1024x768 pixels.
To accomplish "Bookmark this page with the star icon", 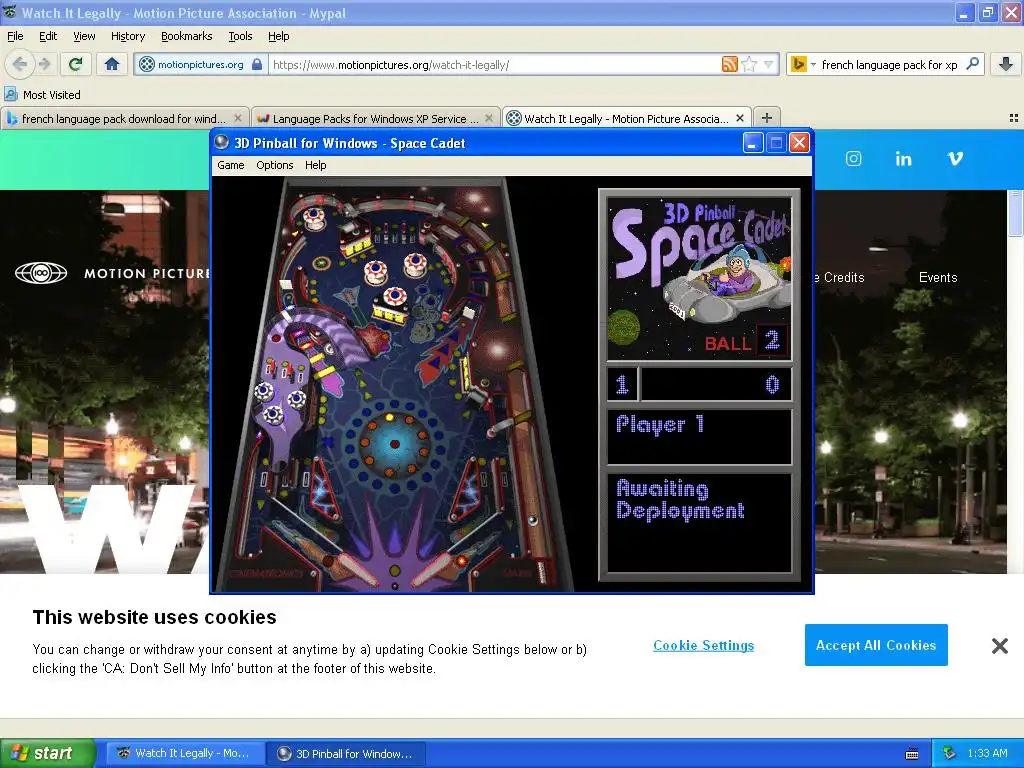I will click(750, 64).
